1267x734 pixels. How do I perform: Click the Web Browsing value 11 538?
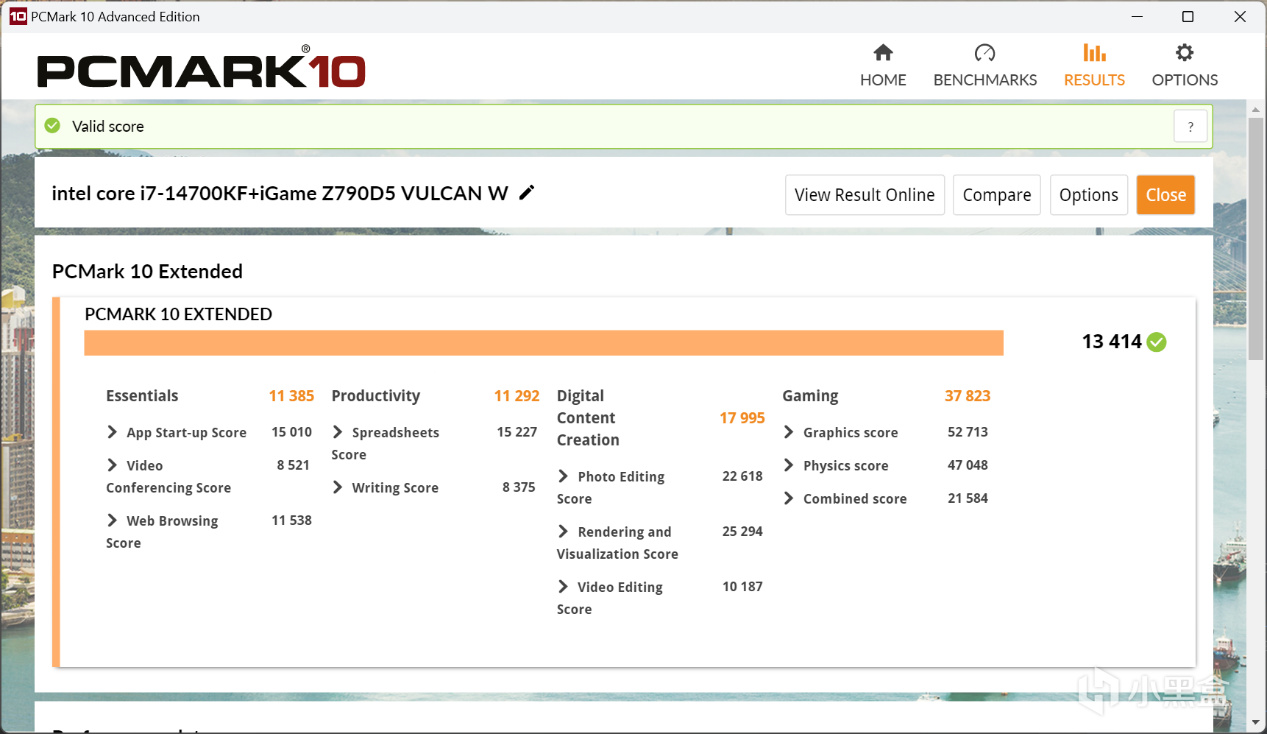(292, 520)
